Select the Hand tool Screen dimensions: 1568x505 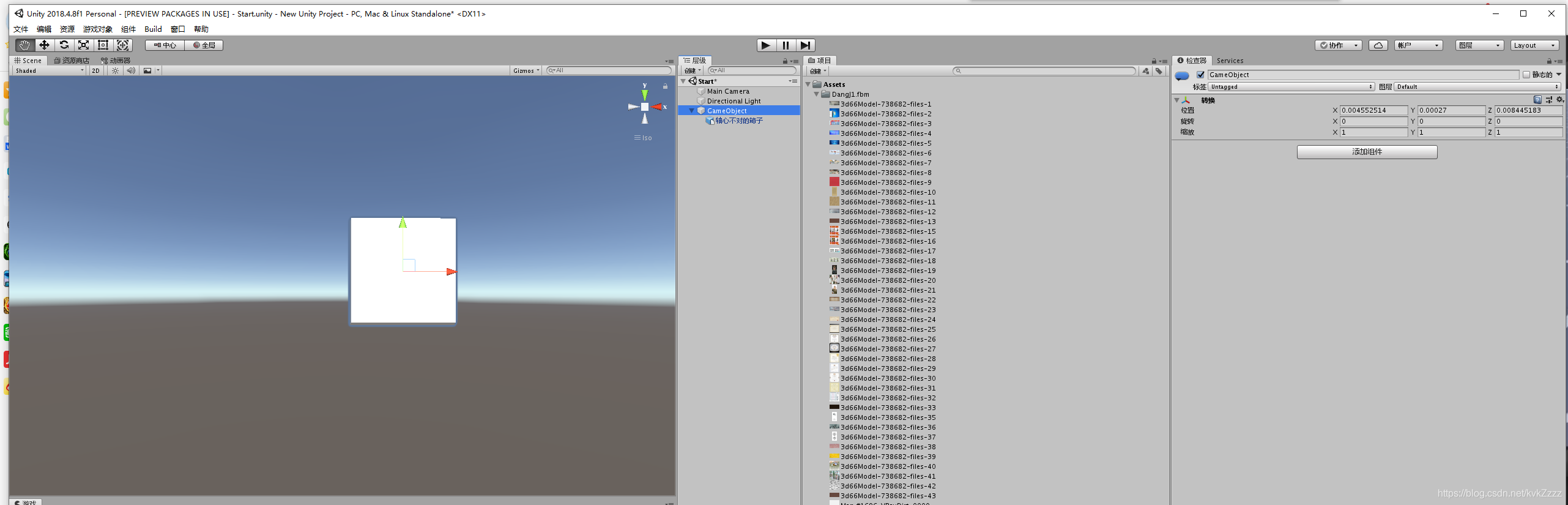(x=24, y=45)
